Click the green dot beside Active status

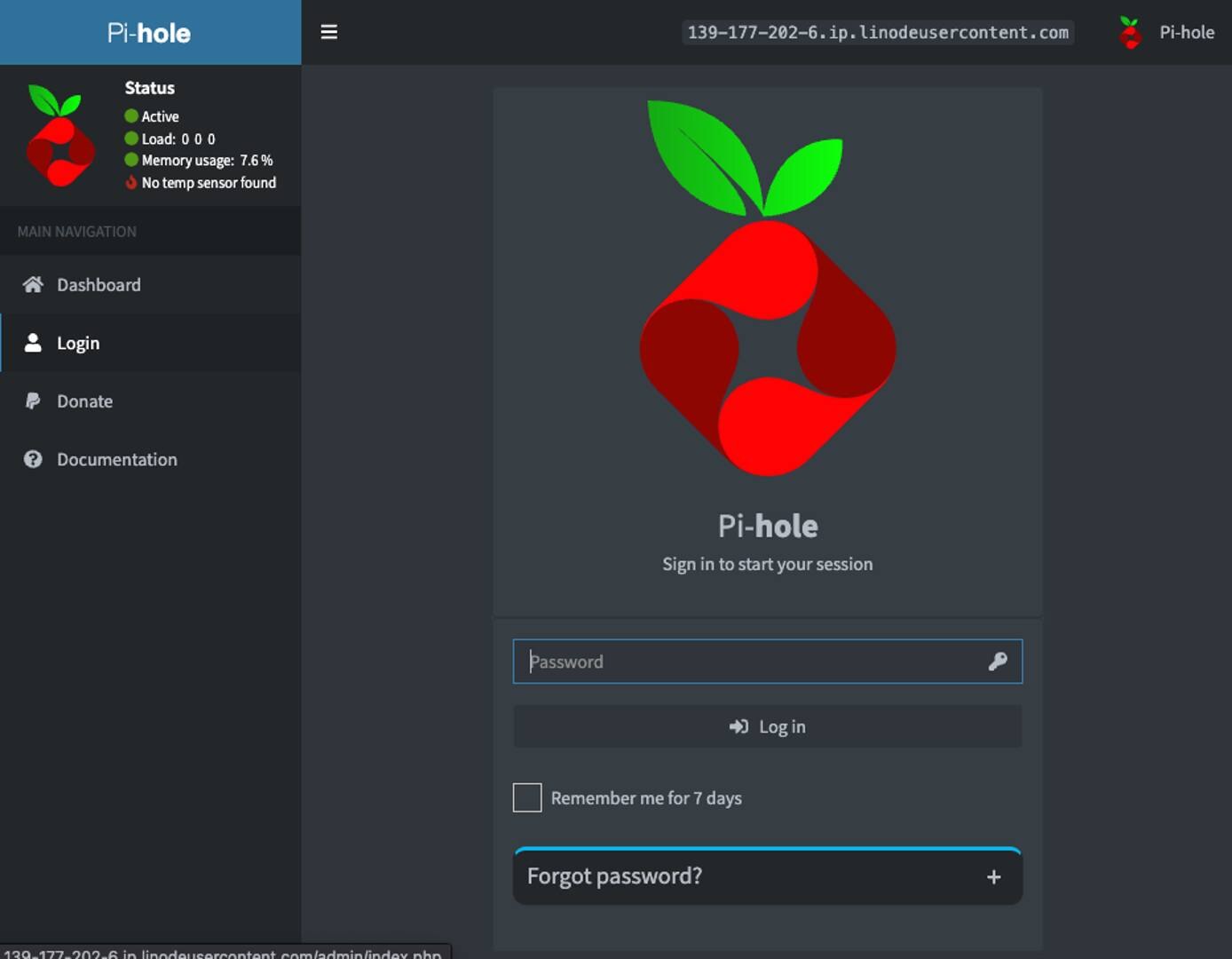pyautogui.click(x=131, y=116)
